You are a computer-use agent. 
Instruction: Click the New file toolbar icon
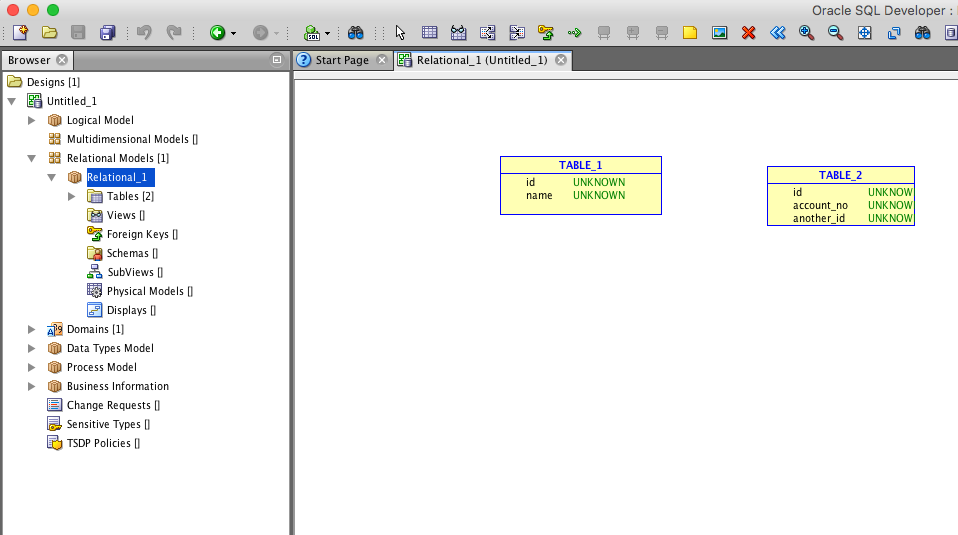tap(20, 32)
